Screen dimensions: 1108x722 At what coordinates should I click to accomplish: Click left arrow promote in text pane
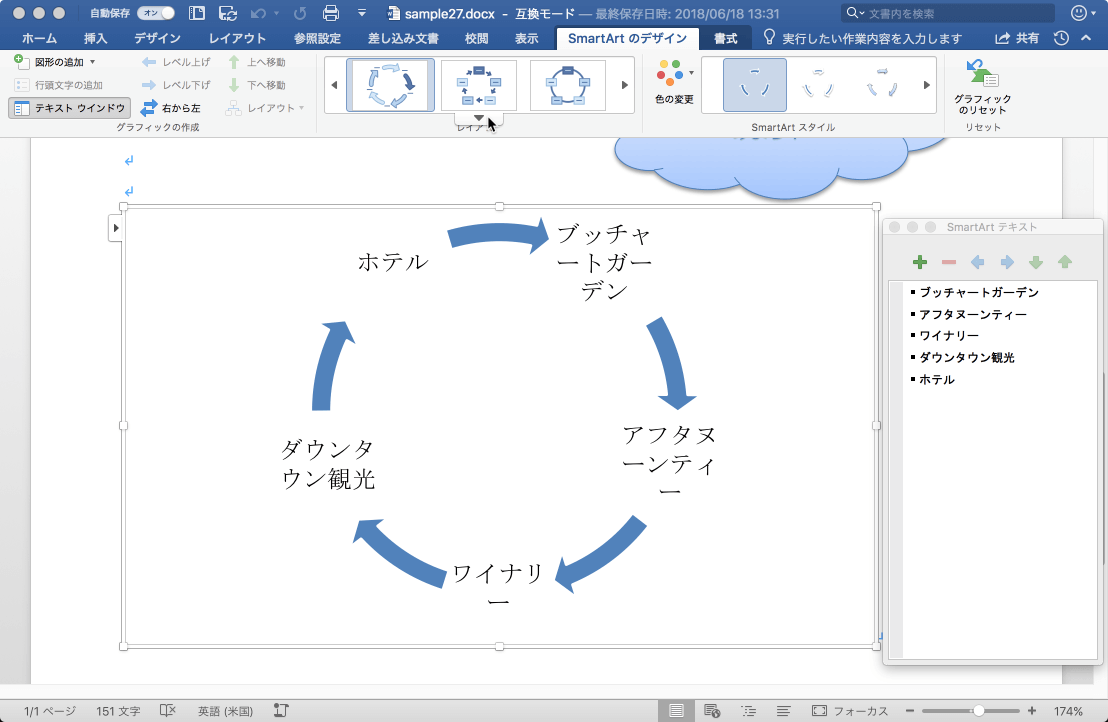pos(978,263)
